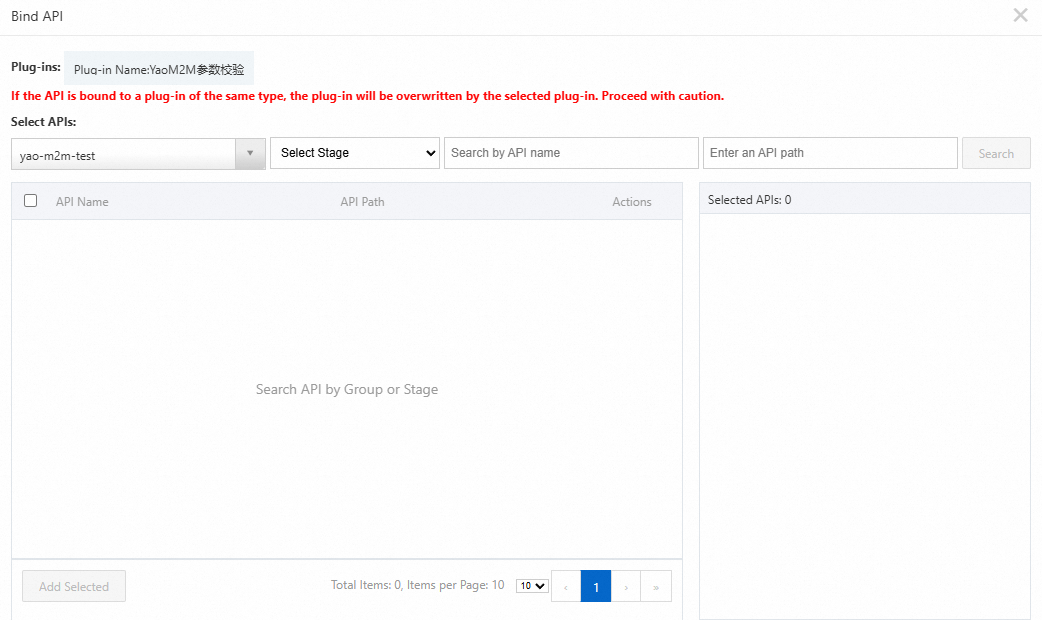
Task: Open the yao-m2m-test group dropdown
Action: coord(138,154)
